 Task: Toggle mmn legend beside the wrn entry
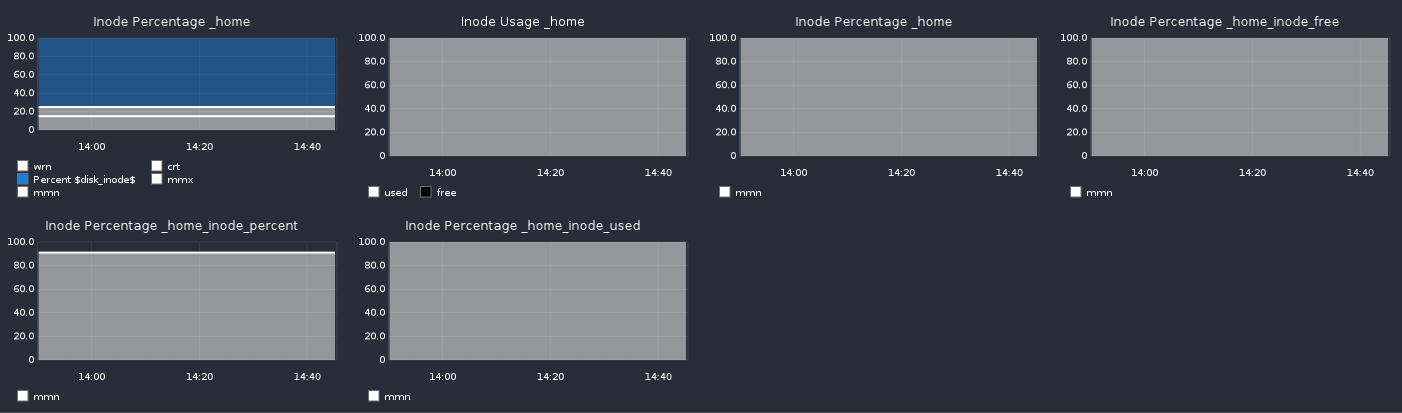[x=23, y=192]
